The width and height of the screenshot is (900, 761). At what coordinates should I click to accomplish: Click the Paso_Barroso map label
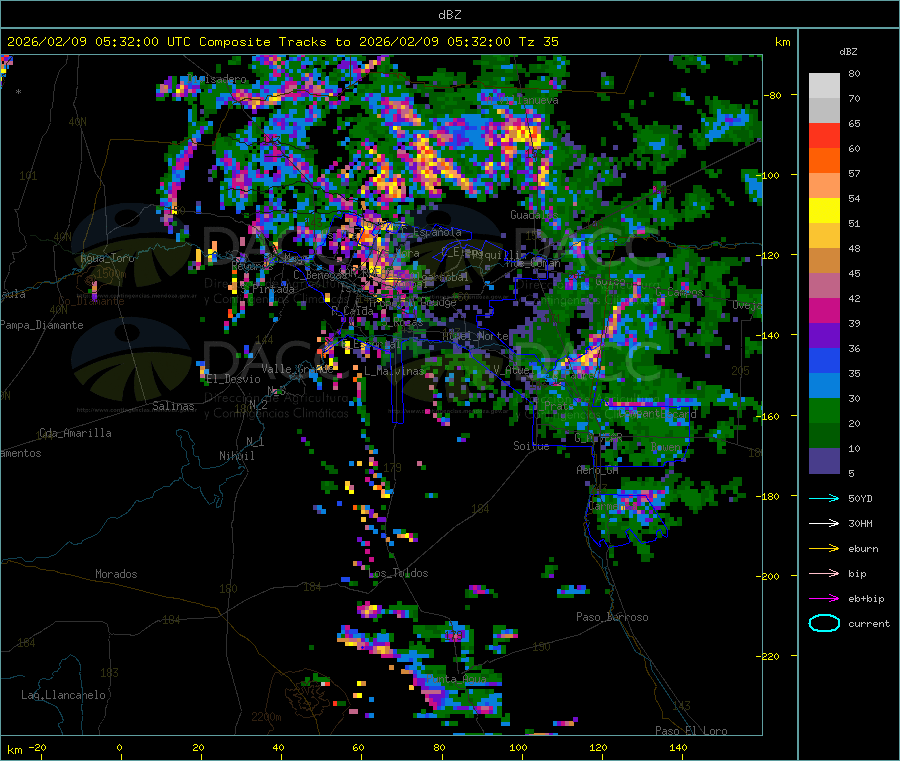tap(612, 617)
